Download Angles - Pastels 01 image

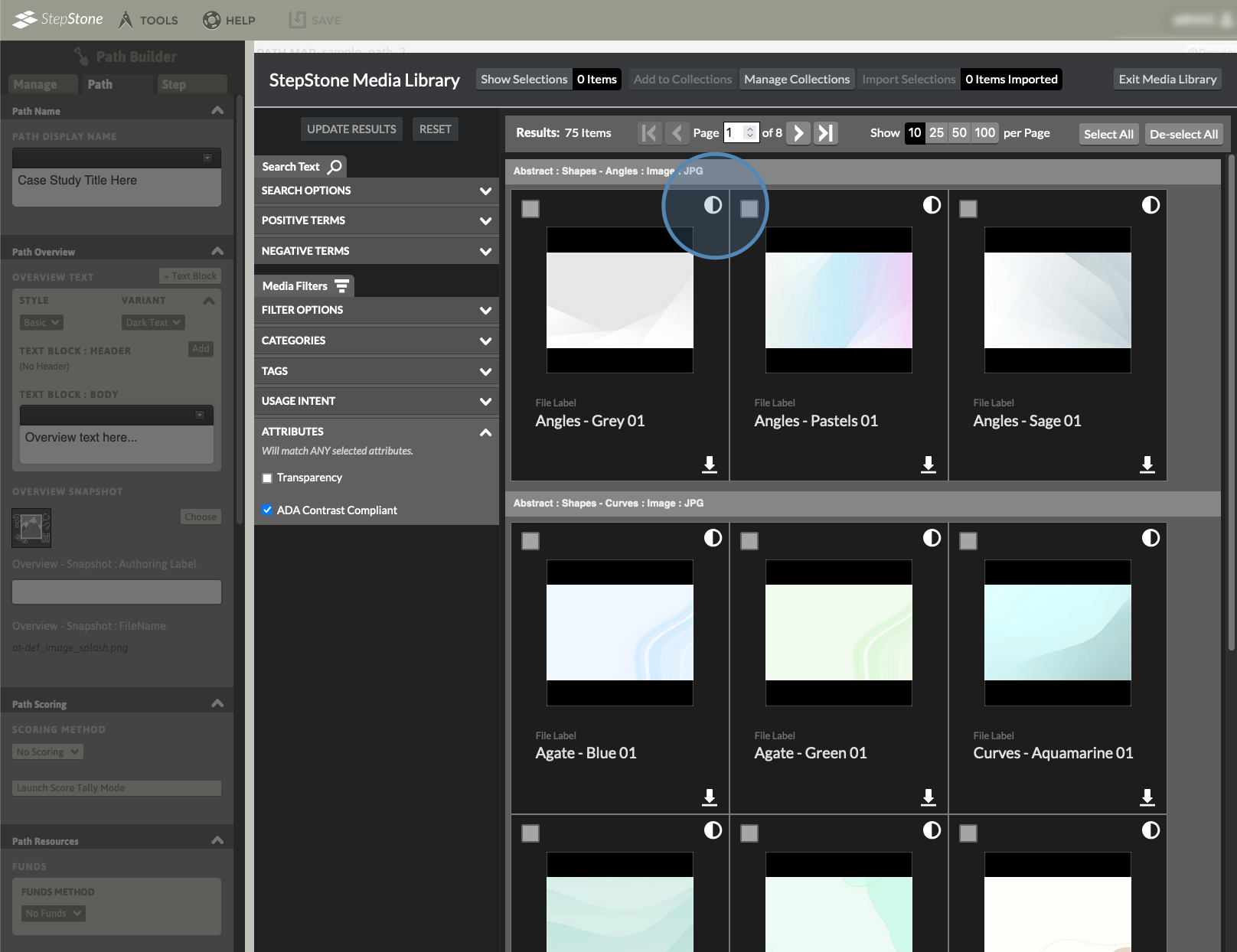[929, 465]
